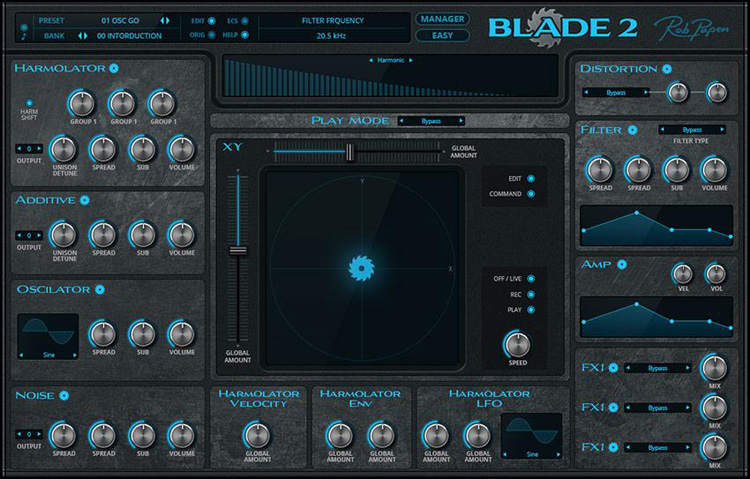Click the preset arrows next to 01 OSC GO
Screen dimensions: 750x479
165,21
